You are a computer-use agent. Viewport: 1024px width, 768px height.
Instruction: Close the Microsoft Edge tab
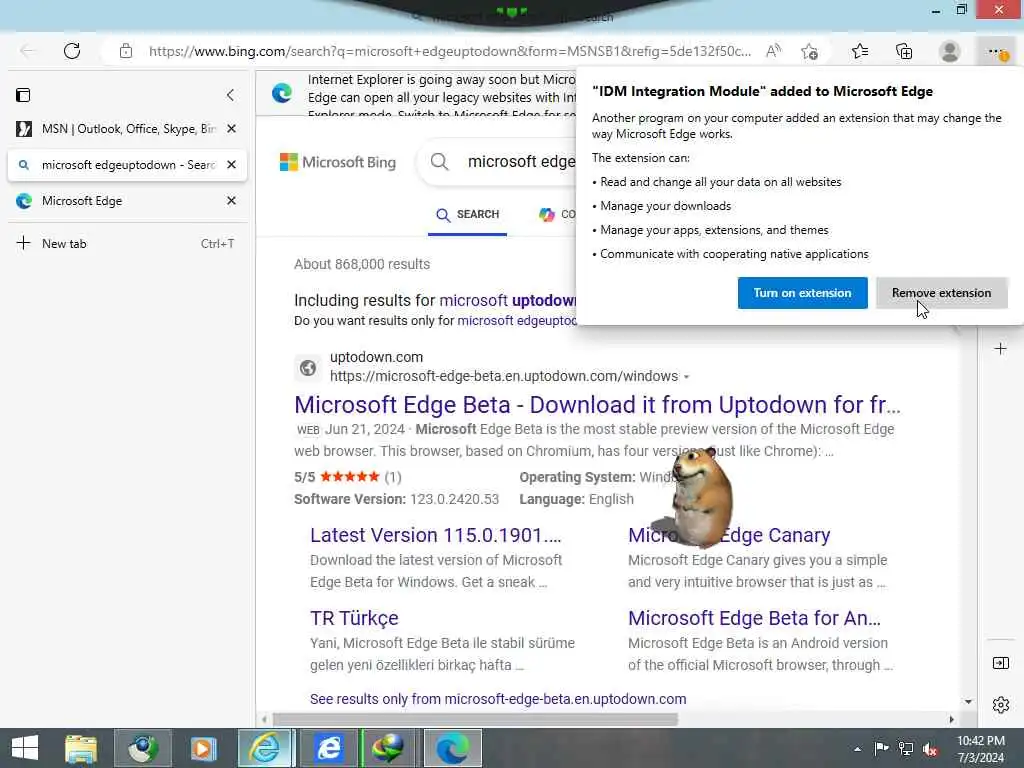pos(231,200)
